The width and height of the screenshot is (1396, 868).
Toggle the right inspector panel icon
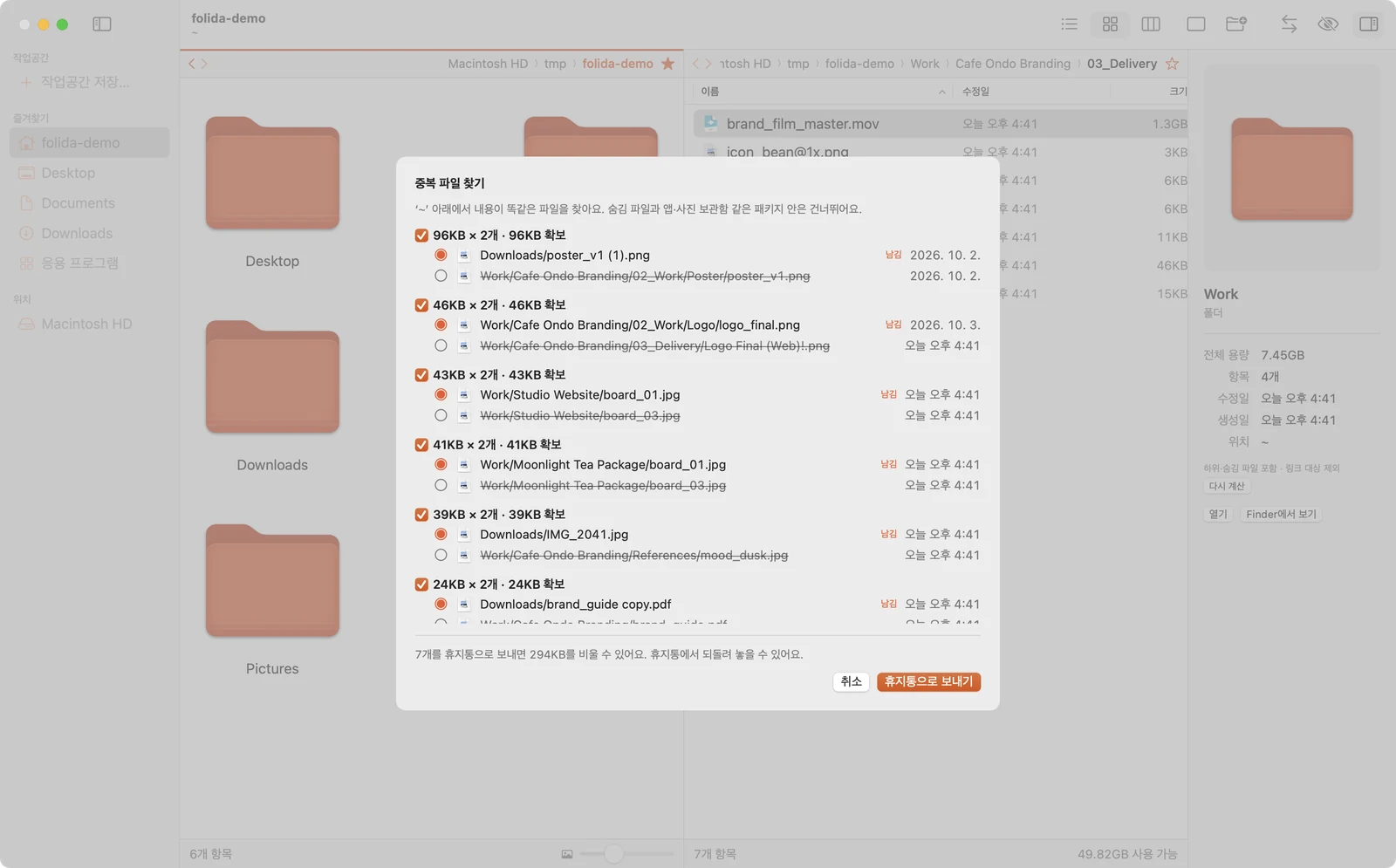(1369, 24)
